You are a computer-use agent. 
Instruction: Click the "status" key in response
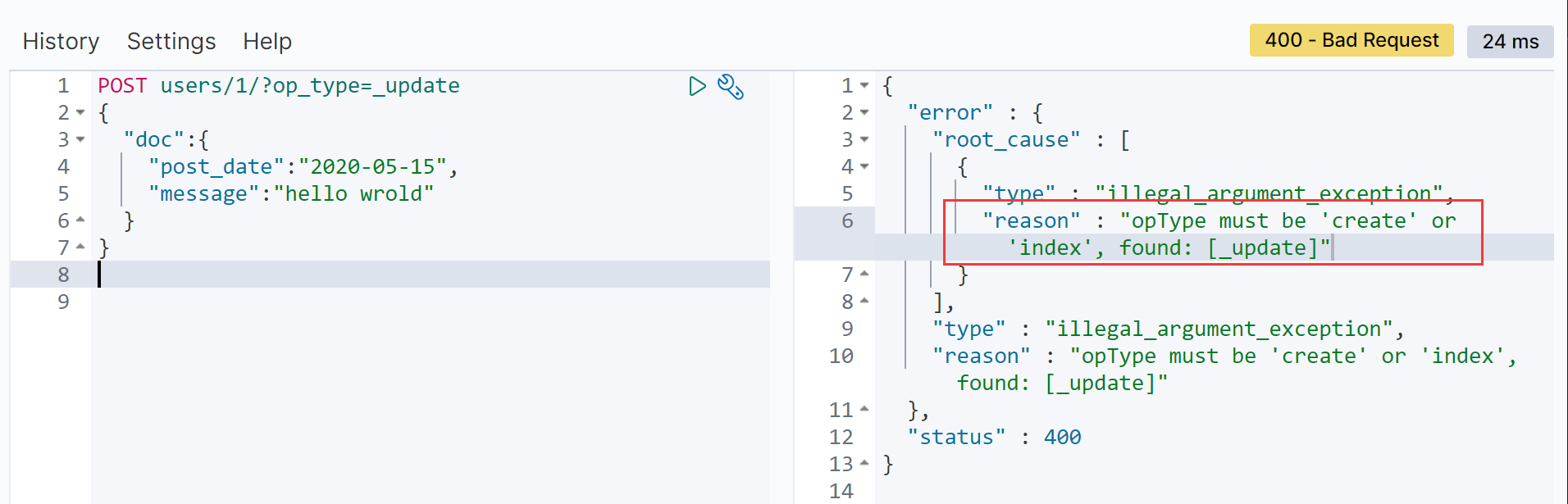[956, 437]
